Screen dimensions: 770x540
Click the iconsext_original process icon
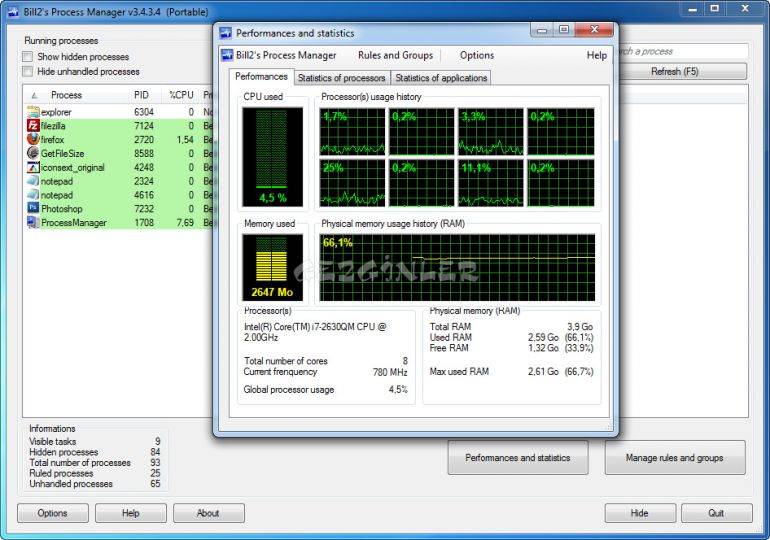tap(33, 167)
